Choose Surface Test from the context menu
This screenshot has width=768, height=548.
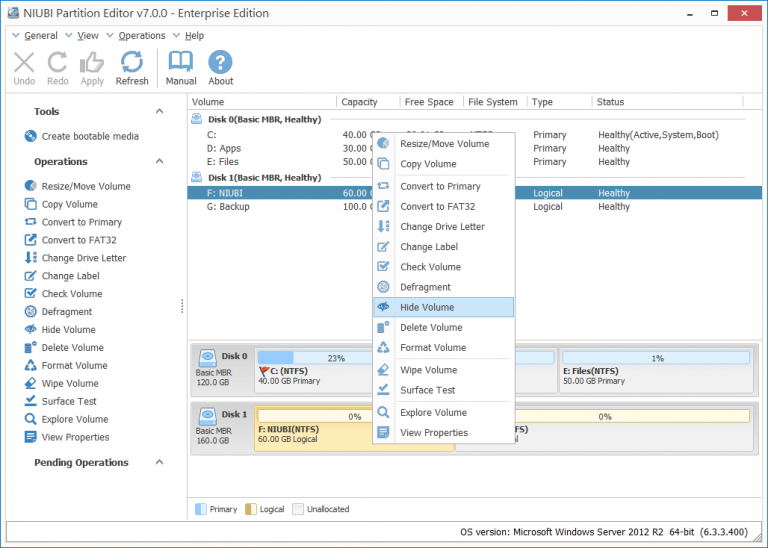point(444,390)
